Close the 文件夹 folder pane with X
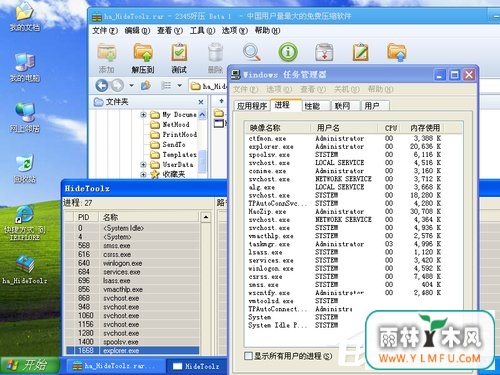 coord(201,102)
